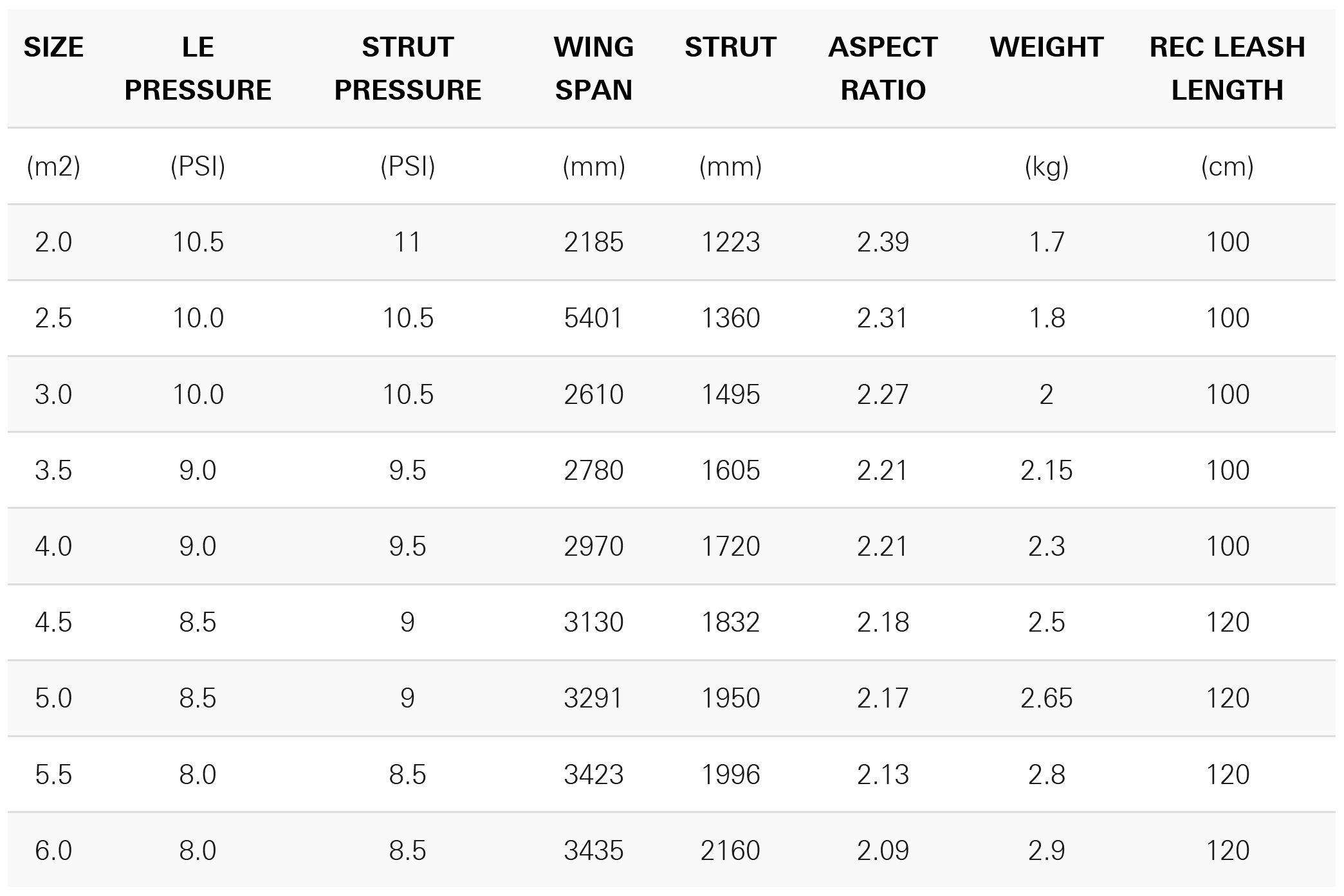The width and height of the screenshot is (1344, 896).
Task: Select wing span value 5401
Action: pos(593,318)
